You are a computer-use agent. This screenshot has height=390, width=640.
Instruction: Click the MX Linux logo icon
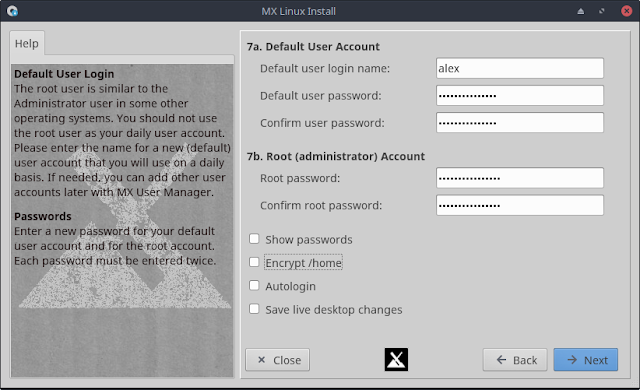pyautogui.click(x=396, y=359)
